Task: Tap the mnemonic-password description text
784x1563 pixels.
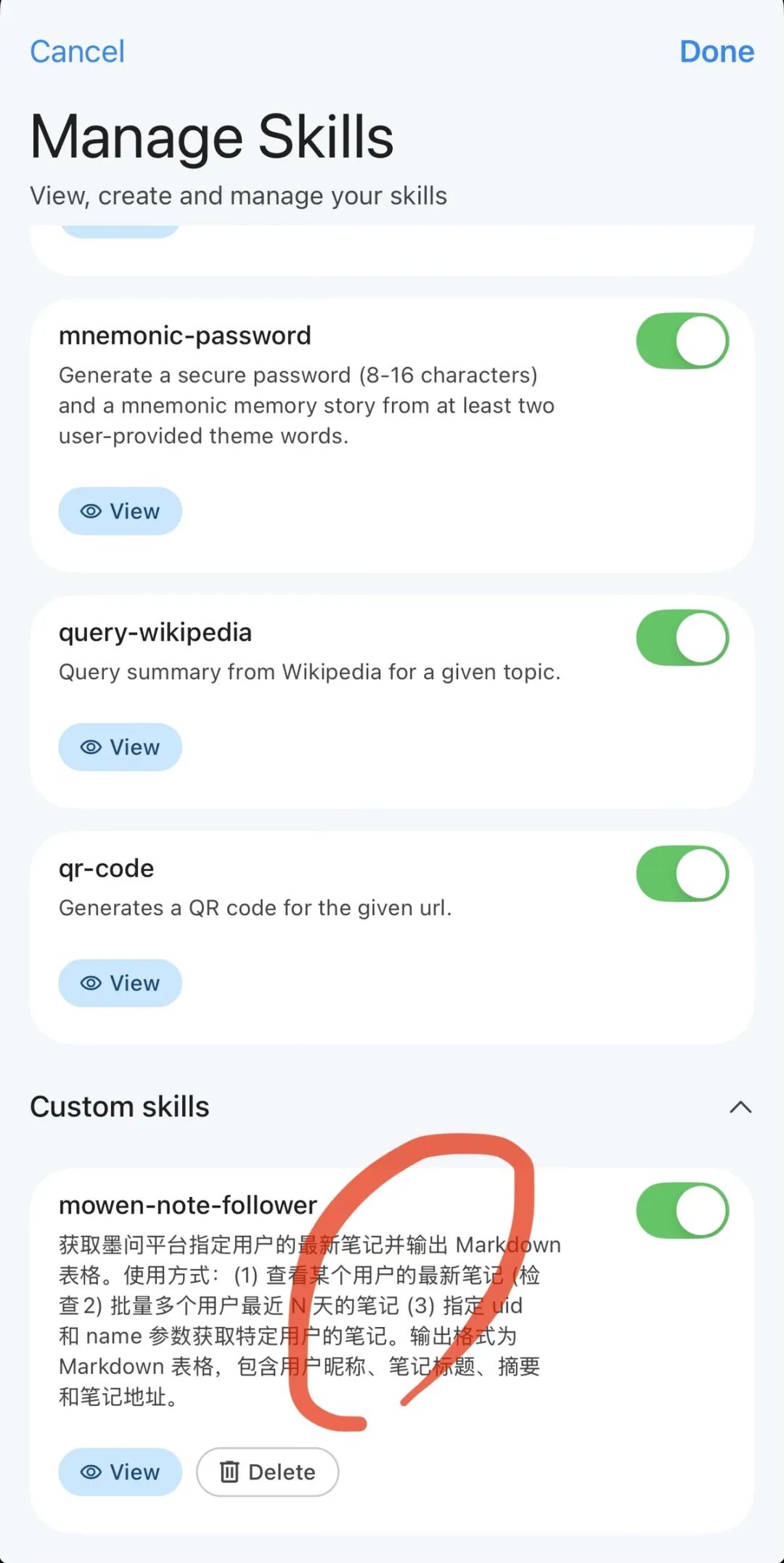Action: (305, 405)
